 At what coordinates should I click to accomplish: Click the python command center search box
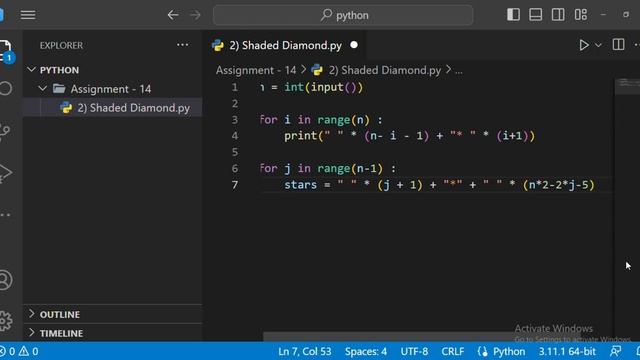pos(343,15)
